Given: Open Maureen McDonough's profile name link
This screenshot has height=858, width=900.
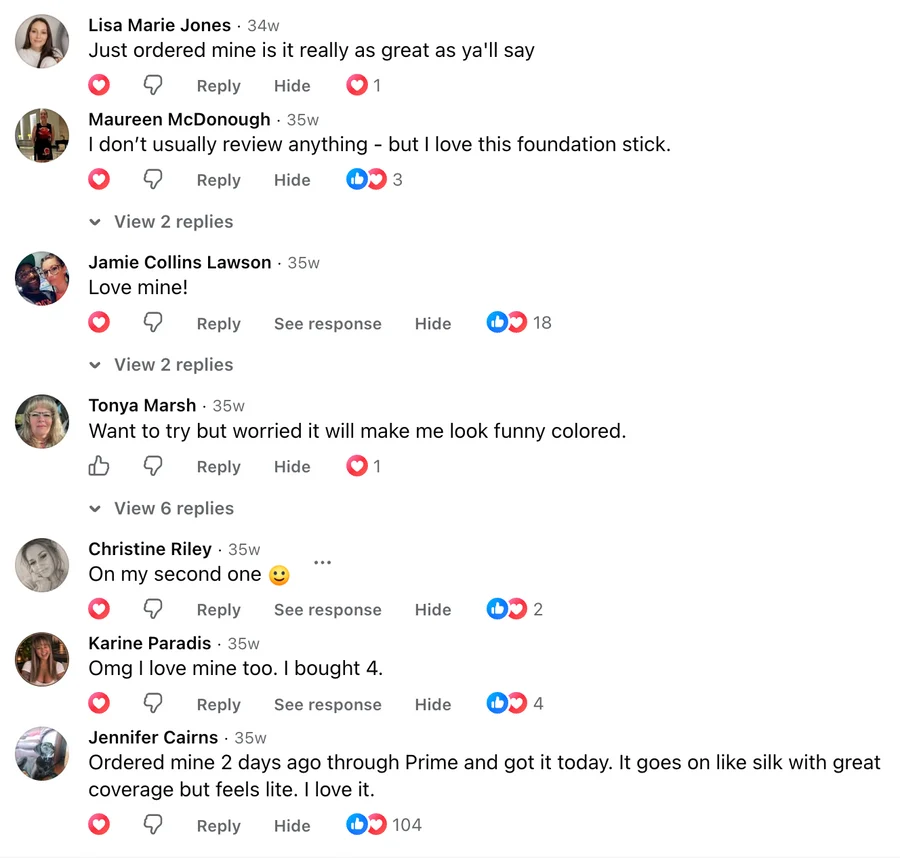Looking at the screenshot, I should click(179, 119).
